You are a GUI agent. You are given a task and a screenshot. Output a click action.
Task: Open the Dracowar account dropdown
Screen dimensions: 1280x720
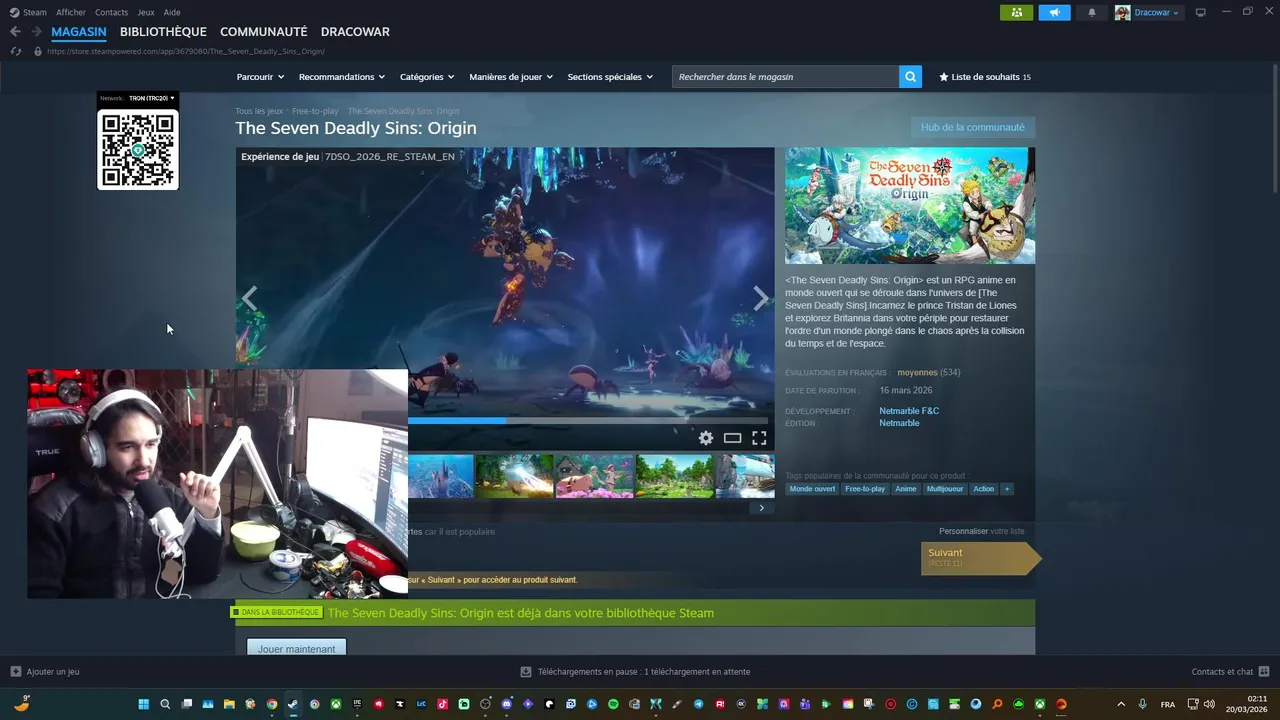1157,12
